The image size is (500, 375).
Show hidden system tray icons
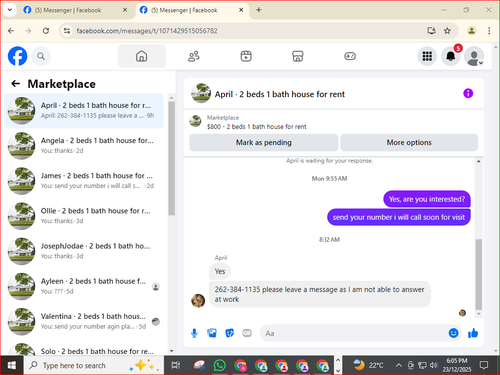(x=398, y=365)
